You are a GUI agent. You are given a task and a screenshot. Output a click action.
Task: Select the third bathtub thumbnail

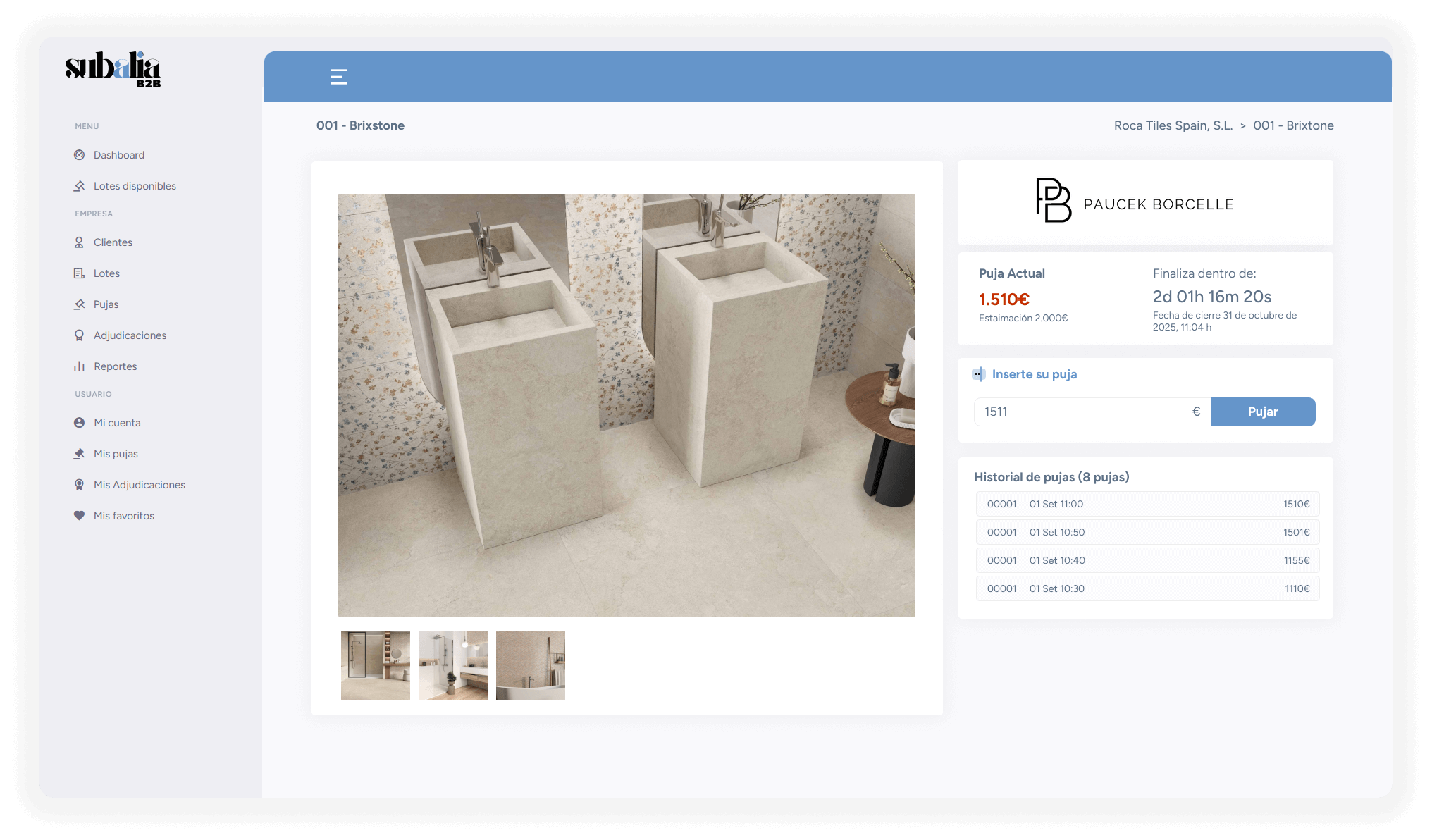[x=531, y=665]
